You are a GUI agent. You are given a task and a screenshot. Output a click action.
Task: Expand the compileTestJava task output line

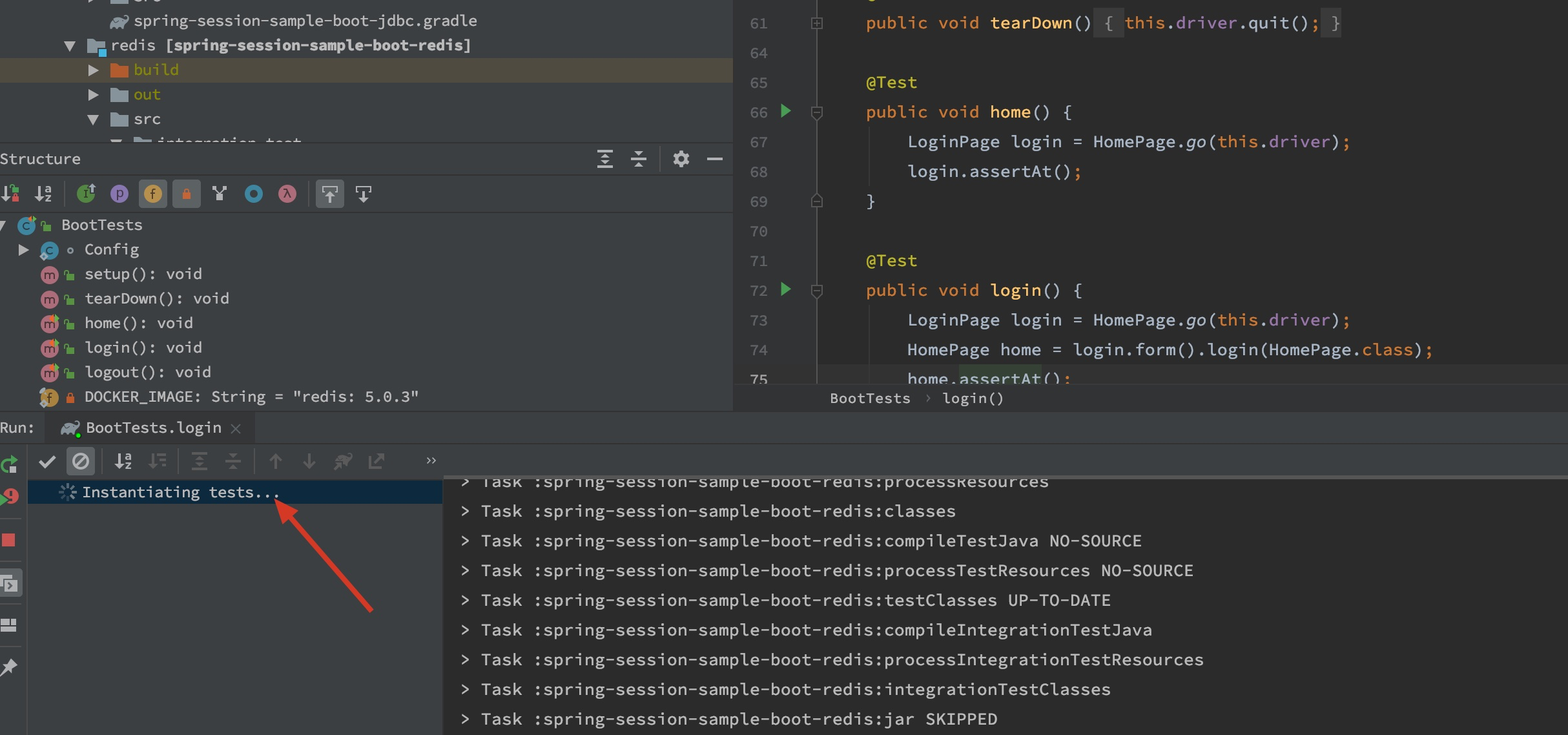(465, 541)
